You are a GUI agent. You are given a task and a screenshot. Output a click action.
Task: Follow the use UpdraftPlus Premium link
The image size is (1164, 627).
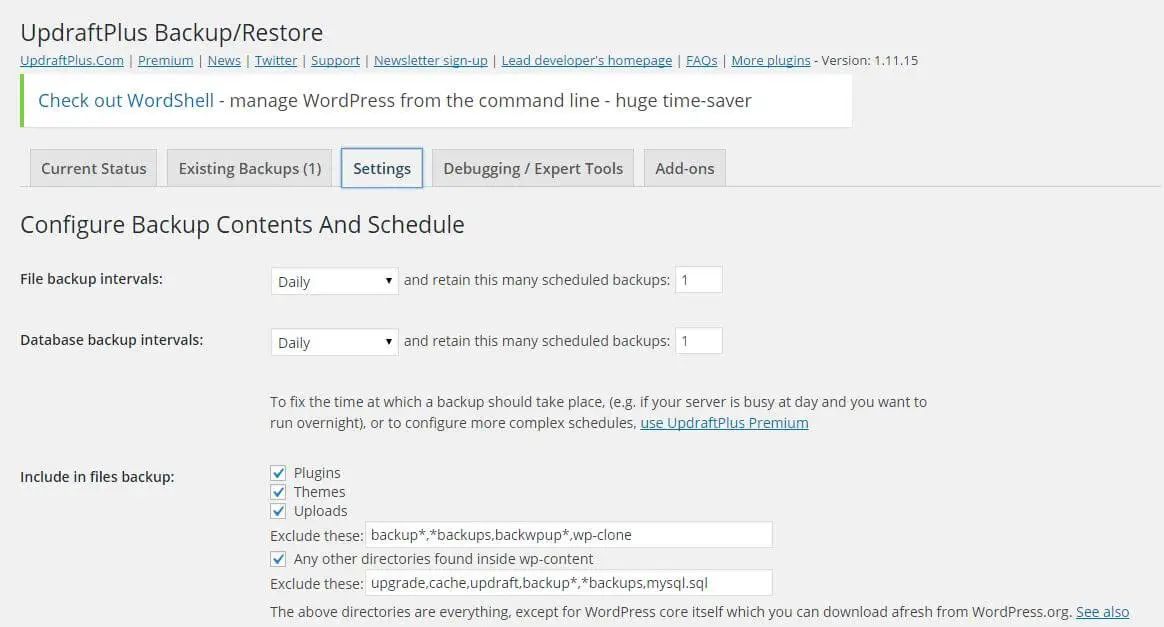point(723,422)
